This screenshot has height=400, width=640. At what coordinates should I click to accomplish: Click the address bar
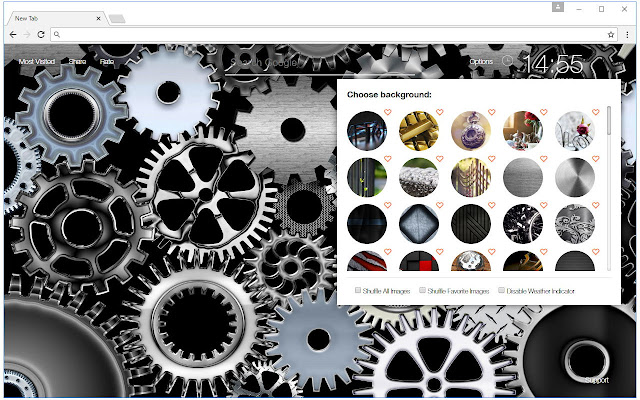click(x=333, y=35)
